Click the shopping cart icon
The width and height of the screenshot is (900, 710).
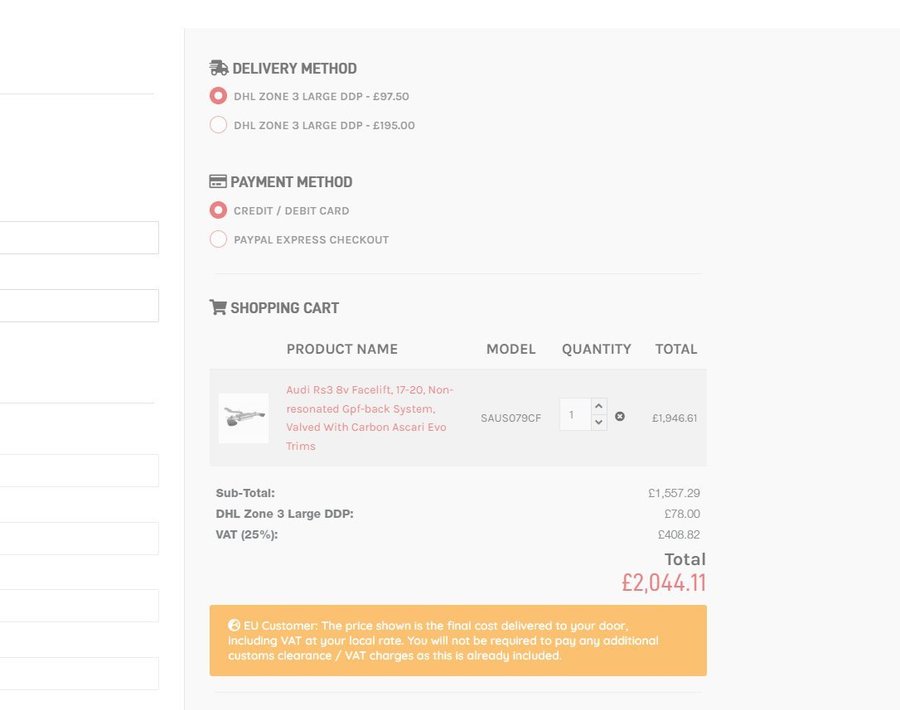(x=218, y=307)
